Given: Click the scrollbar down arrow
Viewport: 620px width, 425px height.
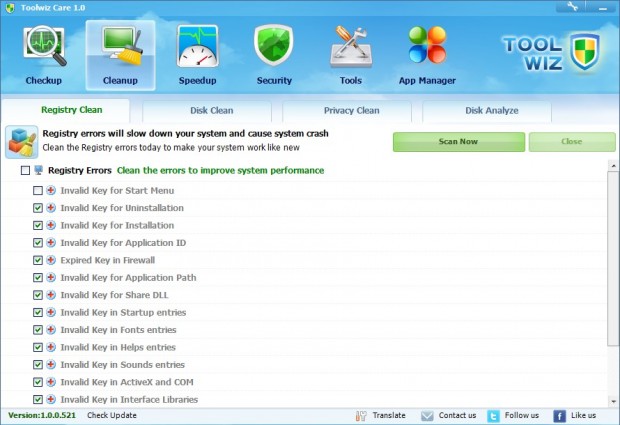Looking at the screenshot, I should tap(613, 402).
